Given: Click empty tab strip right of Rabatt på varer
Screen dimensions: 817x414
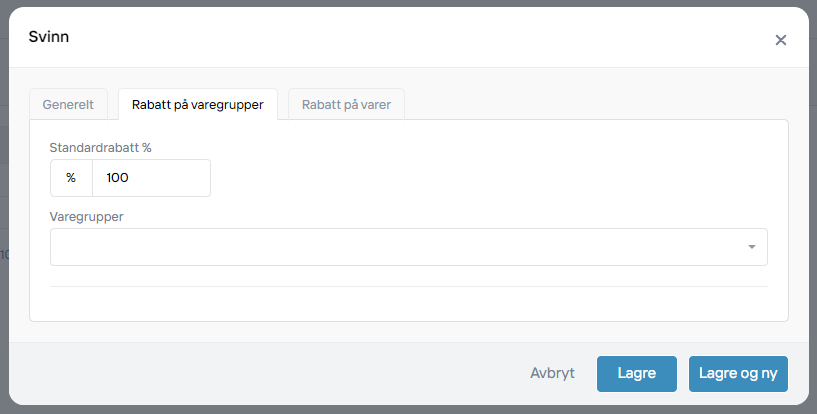Looking at the screenshot, I should click(600, 104).
